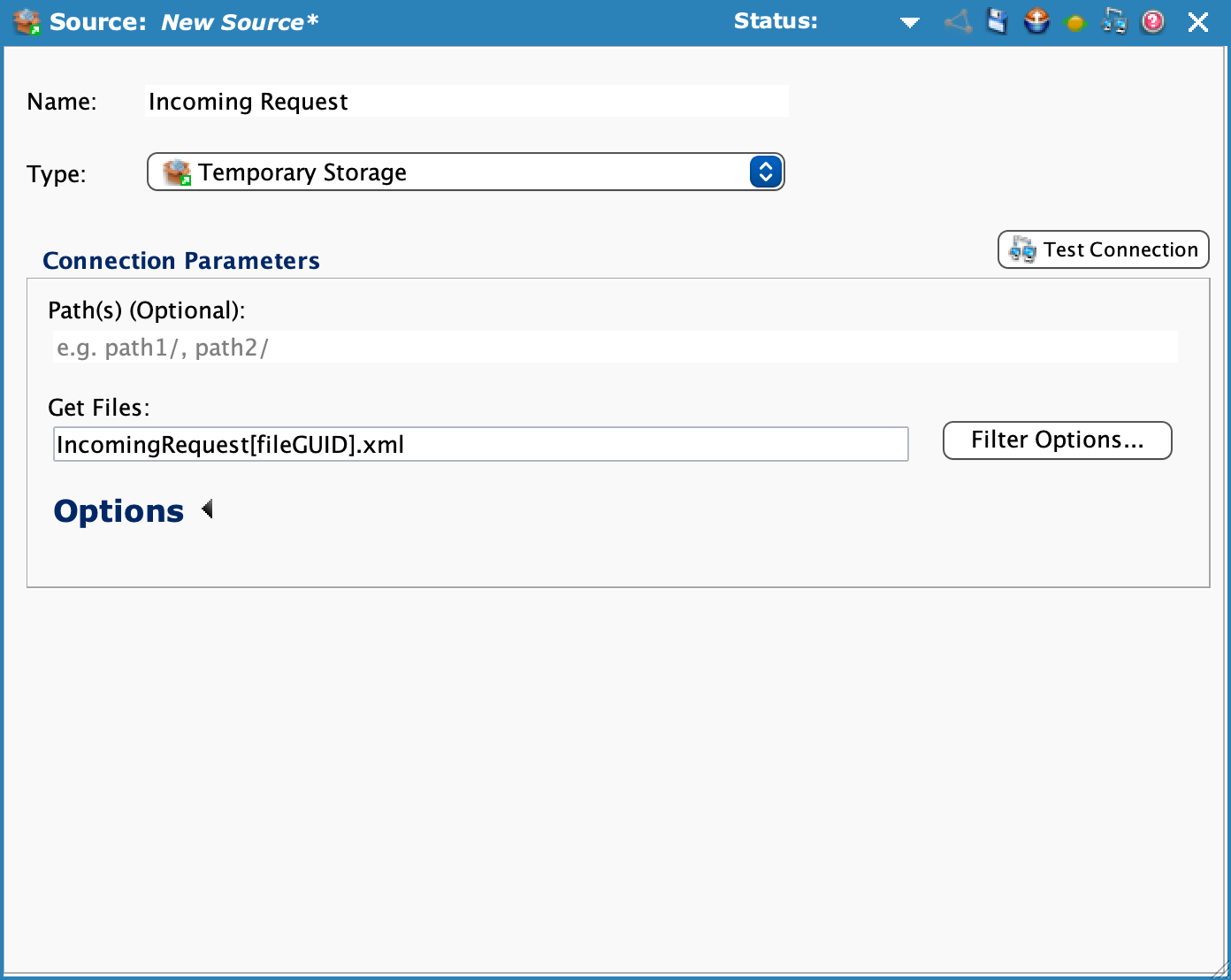This screenshot has width=1231, height=980.
Task: Click the Options heading text
Action: (x=119, y=511)
